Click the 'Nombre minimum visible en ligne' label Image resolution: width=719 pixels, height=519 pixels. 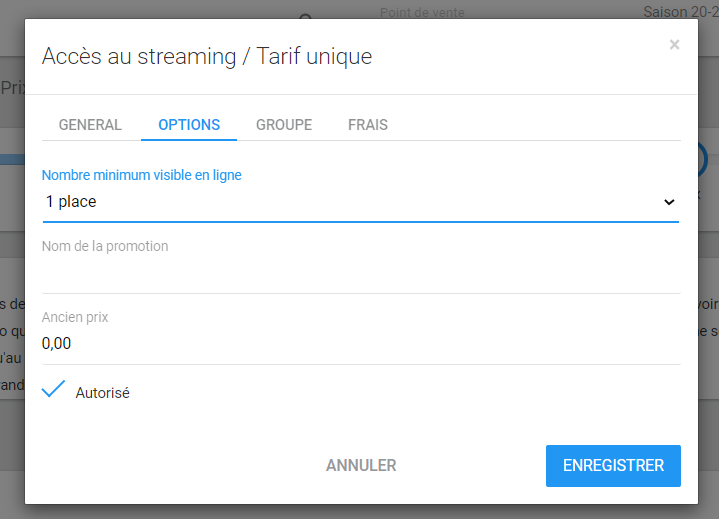[x=142, y=175]
